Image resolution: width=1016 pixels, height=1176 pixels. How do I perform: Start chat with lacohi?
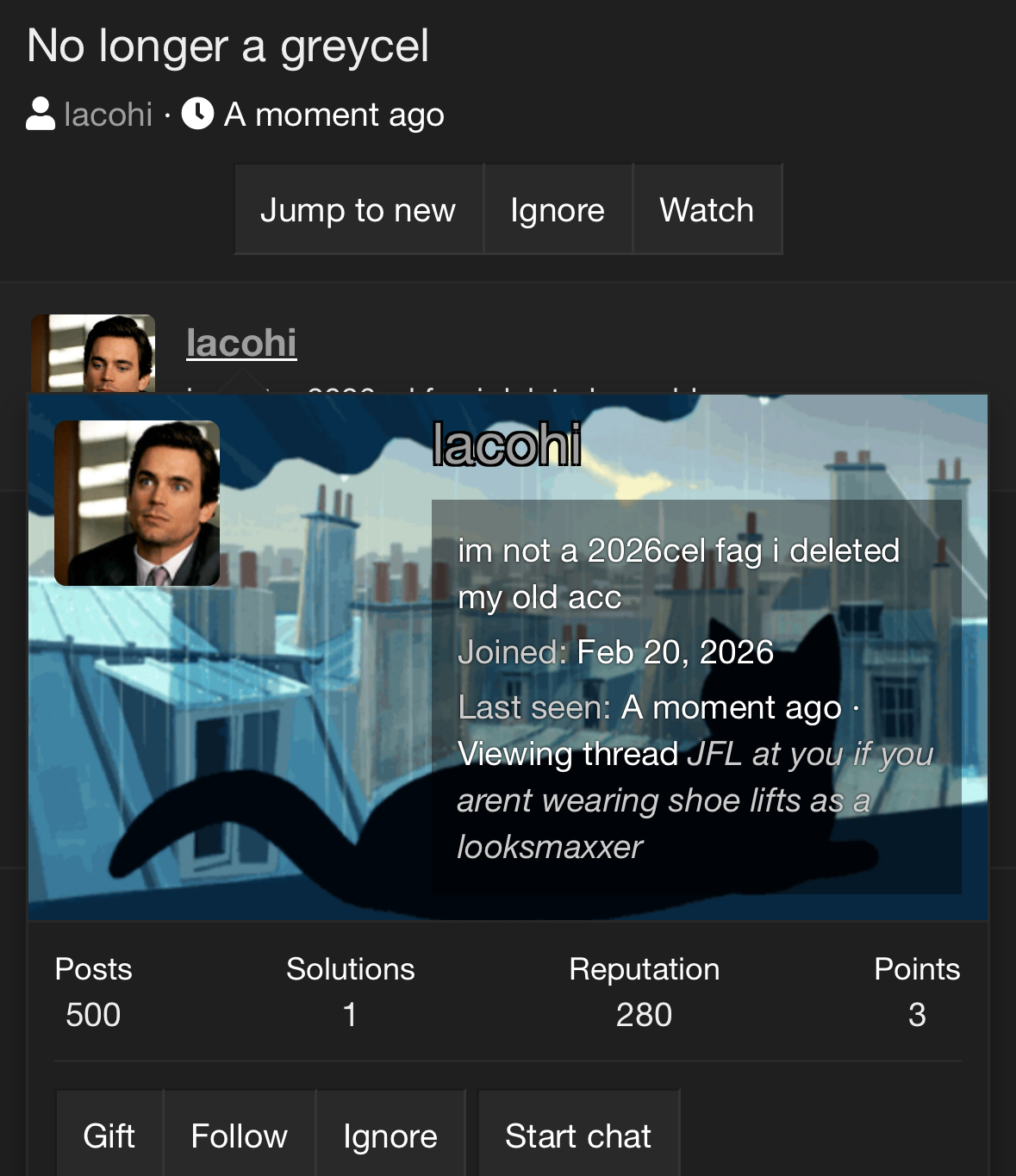coord(578,1136)
